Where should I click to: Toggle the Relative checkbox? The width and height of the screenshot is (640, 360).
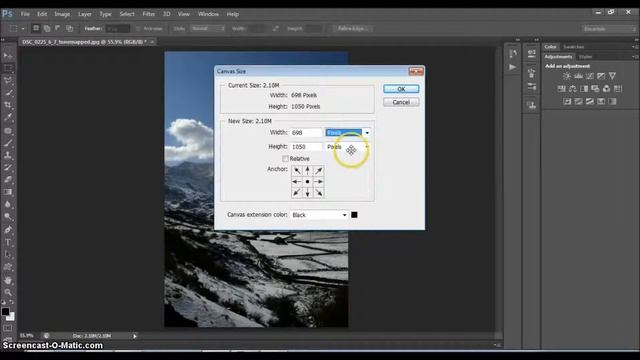coord(285,158)
